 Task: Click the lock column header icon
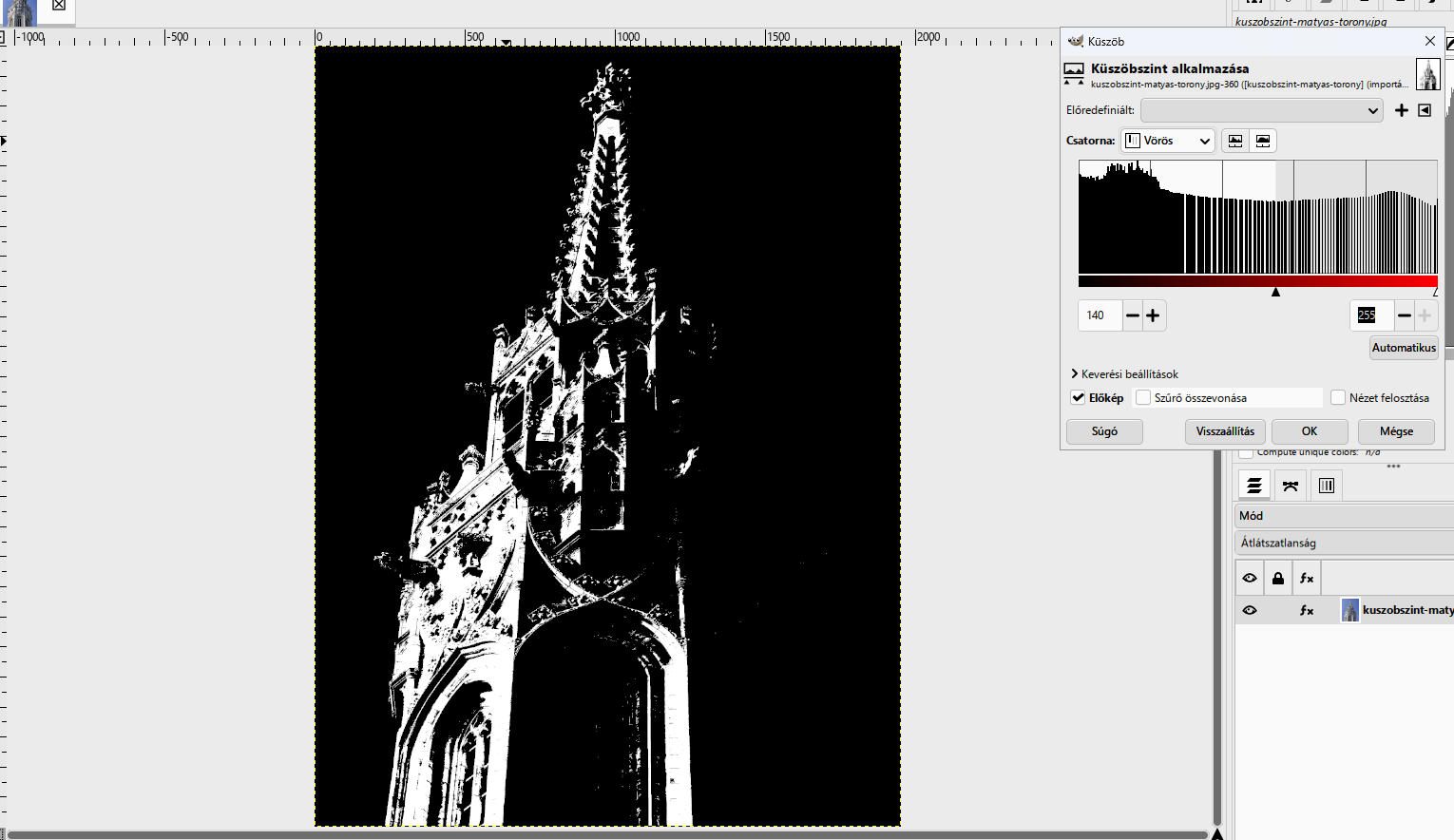pyautogui.click(x=1278, y=578)
